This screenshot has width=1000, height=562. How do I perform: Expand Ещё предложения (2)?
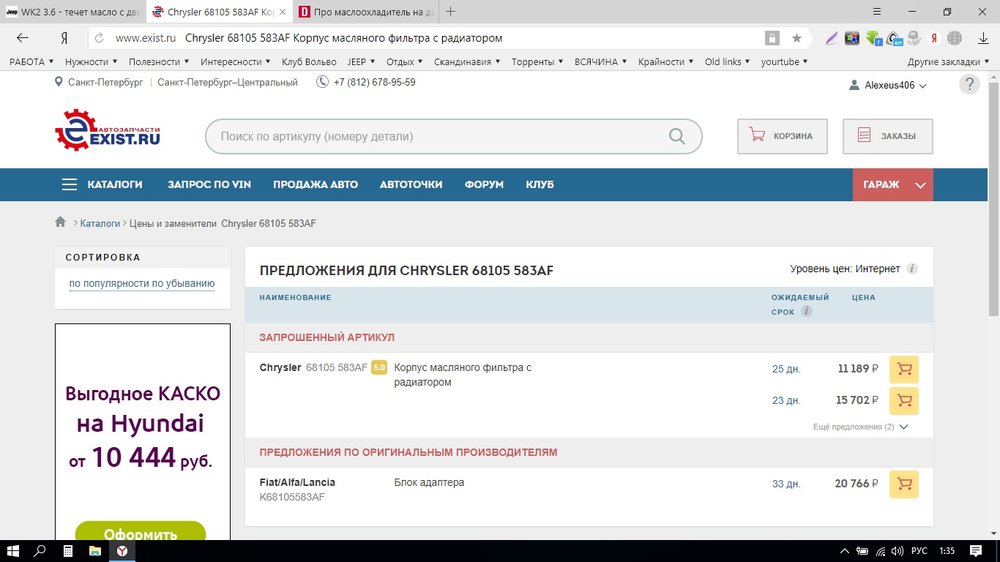860,427
